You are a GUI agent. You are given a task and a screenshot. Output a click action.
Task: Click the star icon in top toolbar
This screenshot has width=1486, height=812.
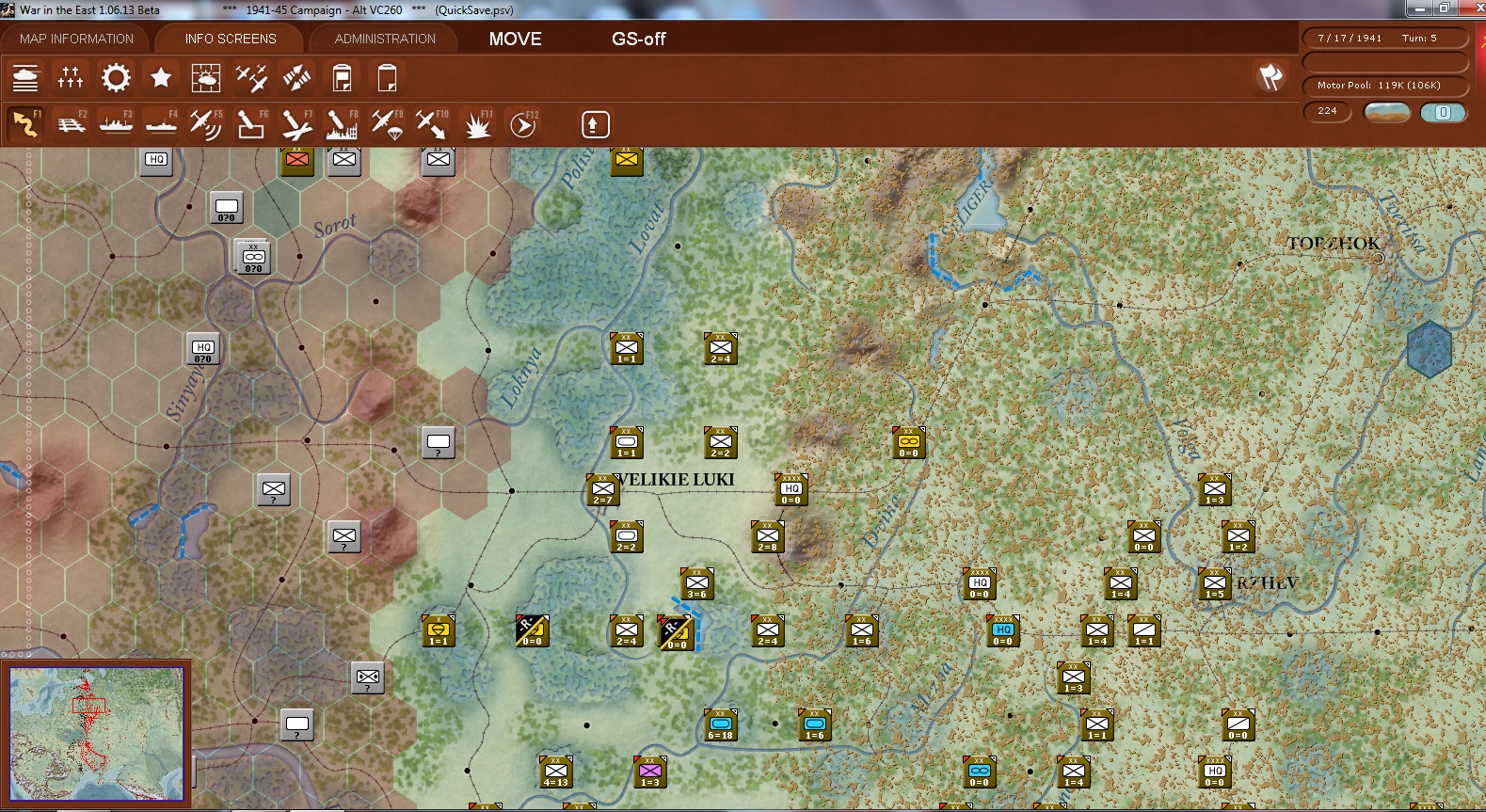[x=161, y=77]
